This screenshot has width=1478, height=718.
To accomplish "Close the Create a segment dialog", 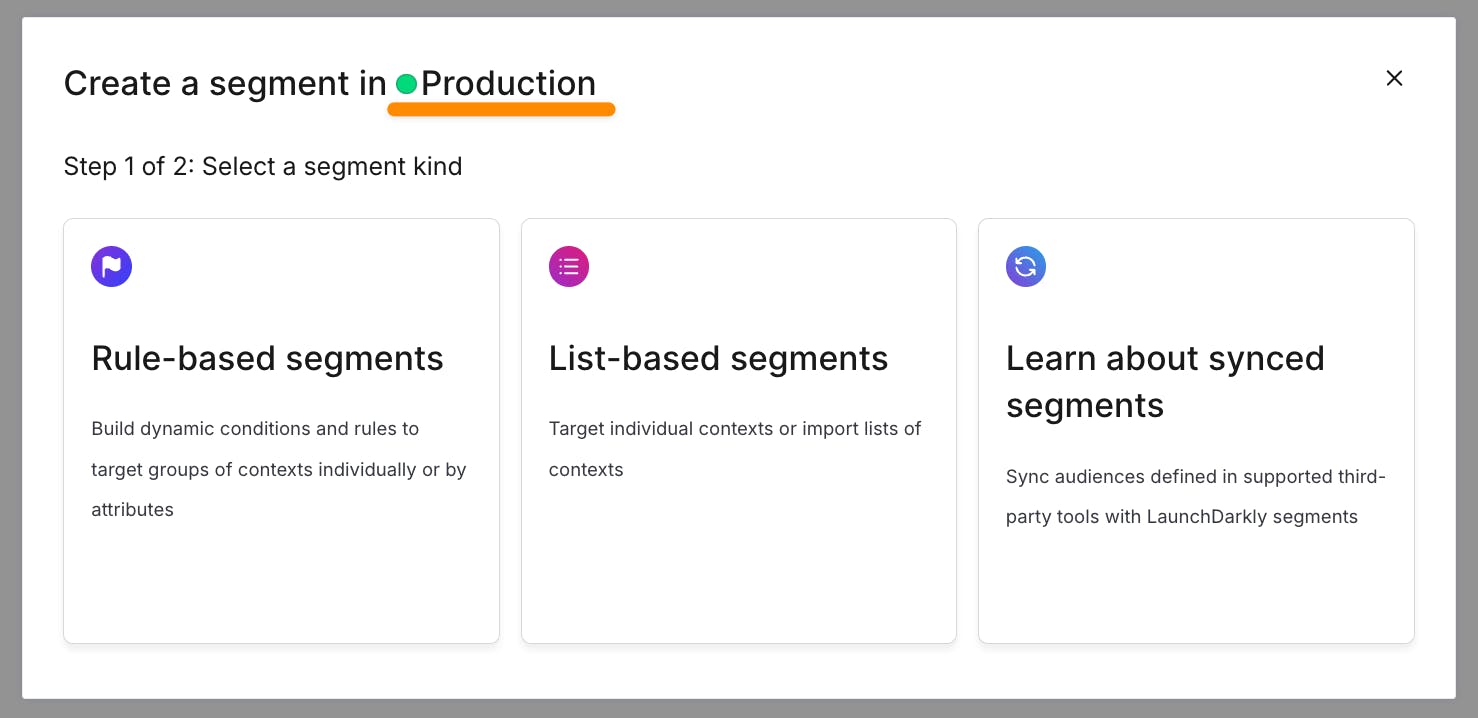I will pyautogui.click(x=1394, y=78).
